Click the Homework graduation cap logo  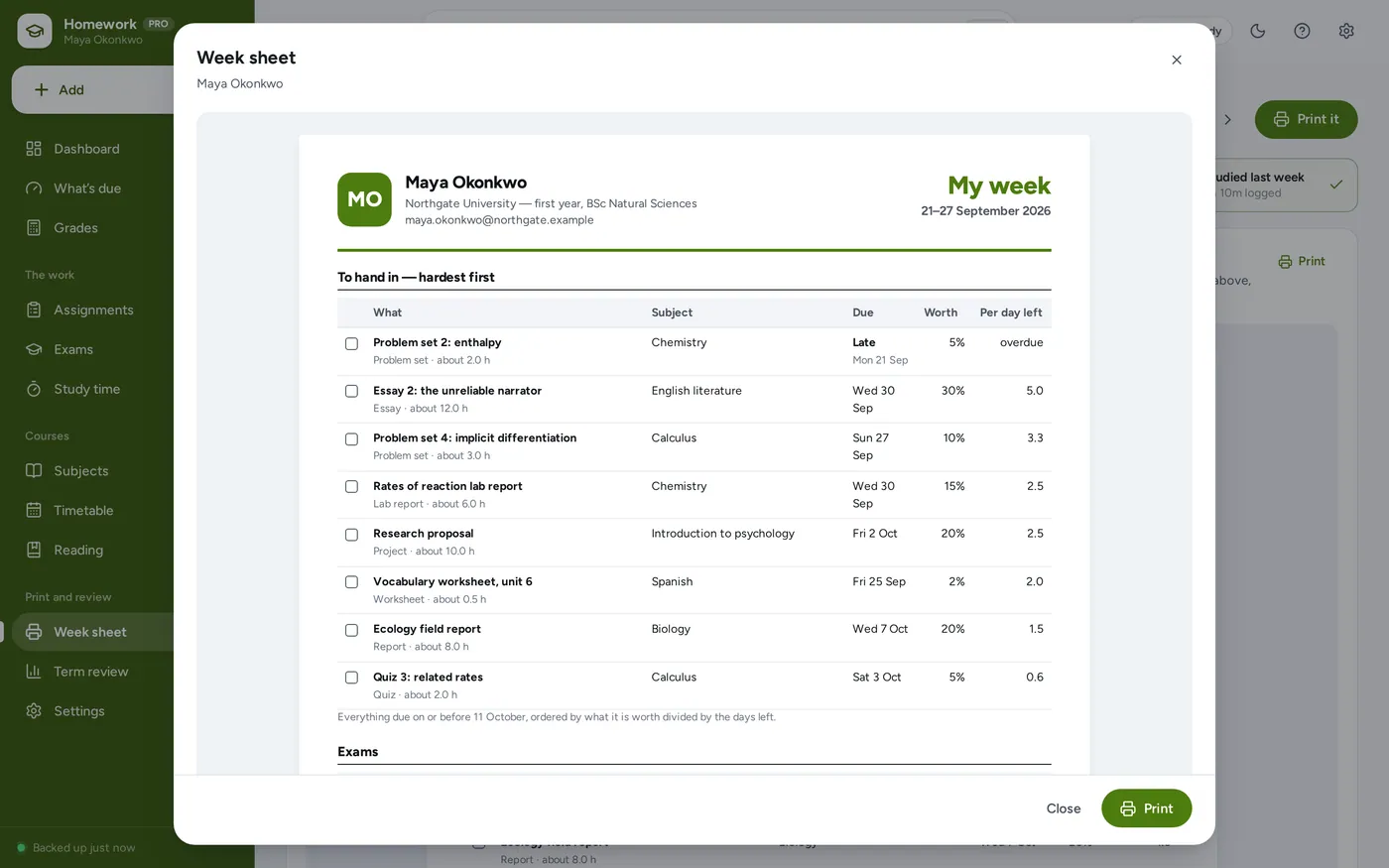pyautogui.click(x=35, y=31)
